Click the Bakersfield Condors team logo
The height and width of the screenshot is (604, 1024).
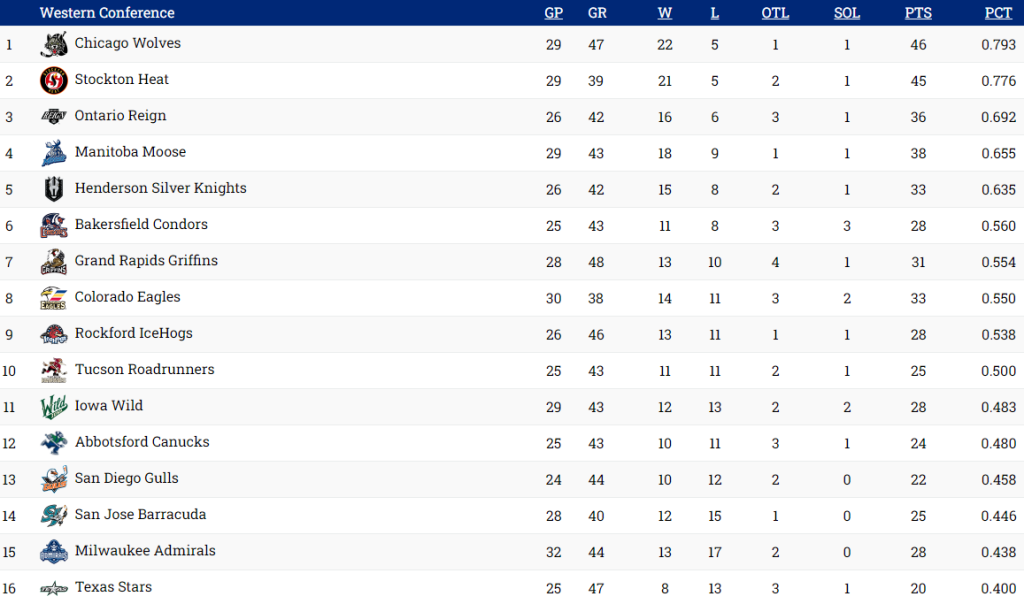pyautogui.click(x=54, y=226)
